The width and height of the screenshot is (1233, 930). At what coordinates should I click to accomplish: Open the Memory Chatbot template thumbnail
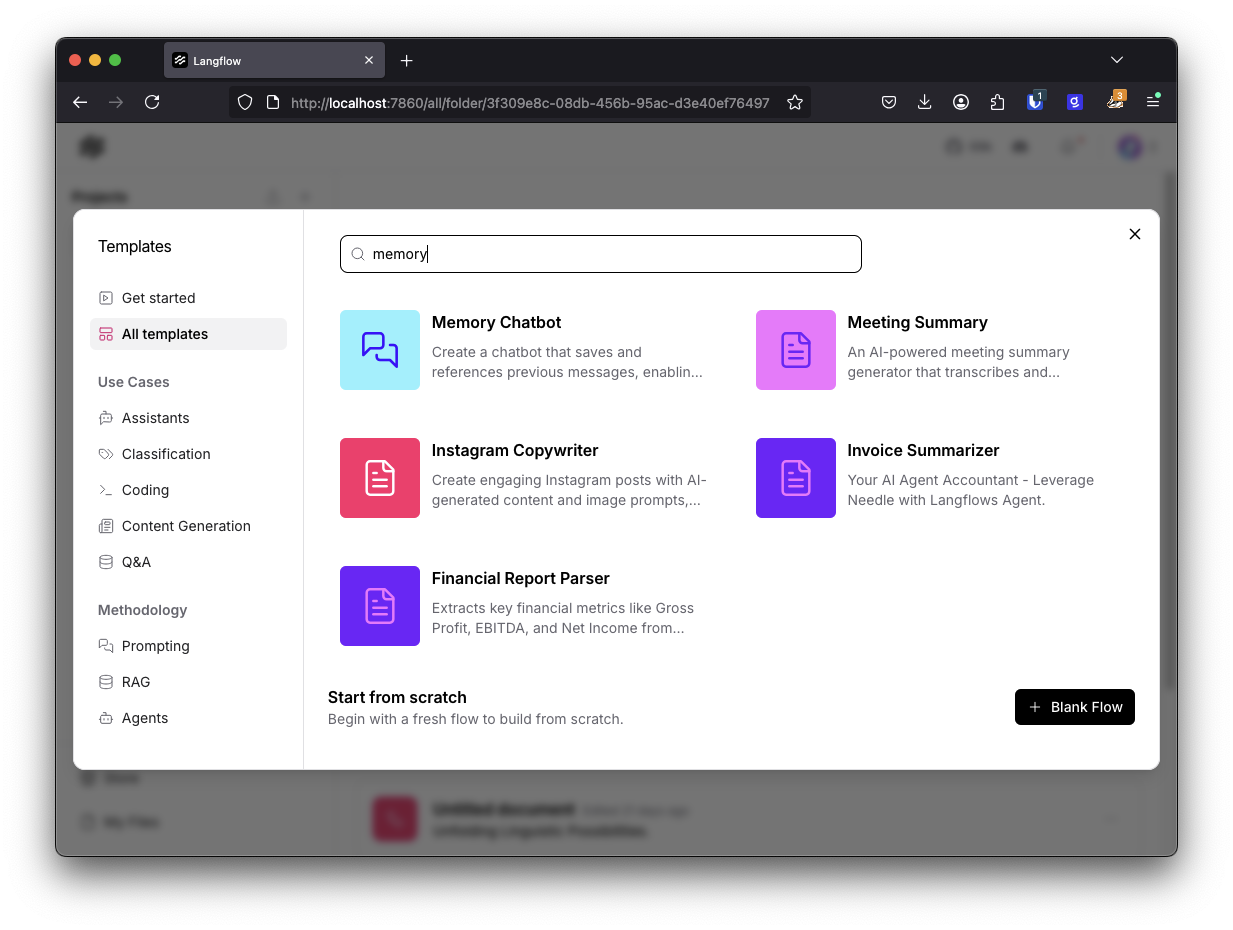pyautogui.click(x=380, y=350)
